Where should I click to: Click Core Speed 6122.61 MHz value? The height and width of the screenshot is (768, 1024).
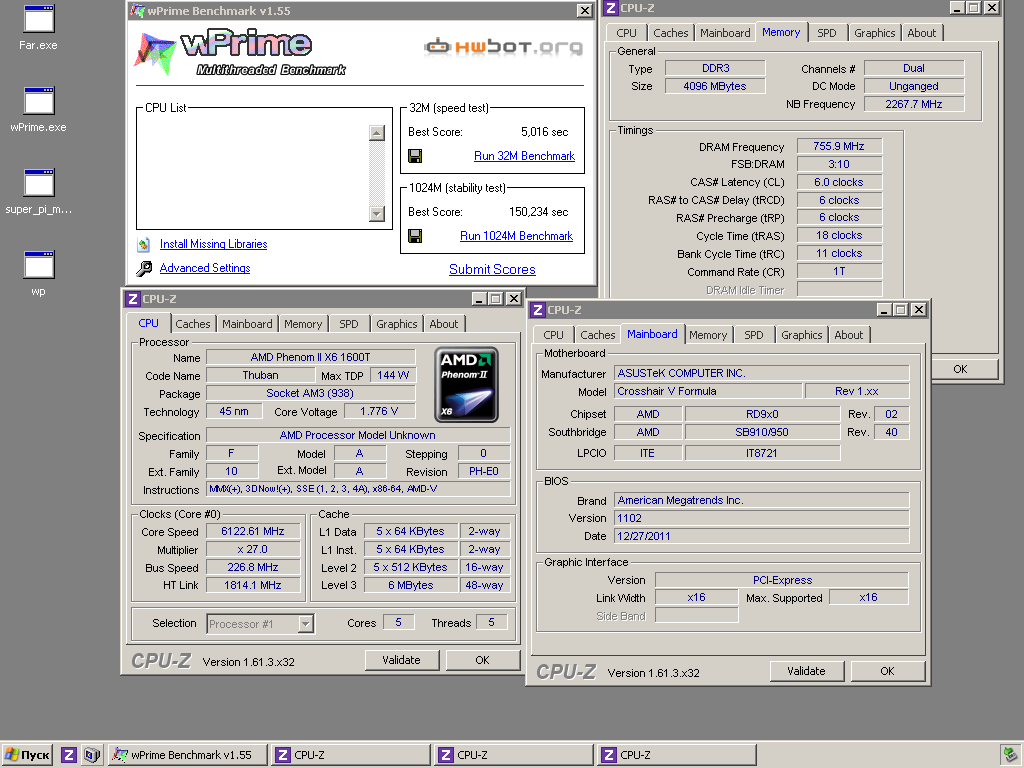click(253, 532)
